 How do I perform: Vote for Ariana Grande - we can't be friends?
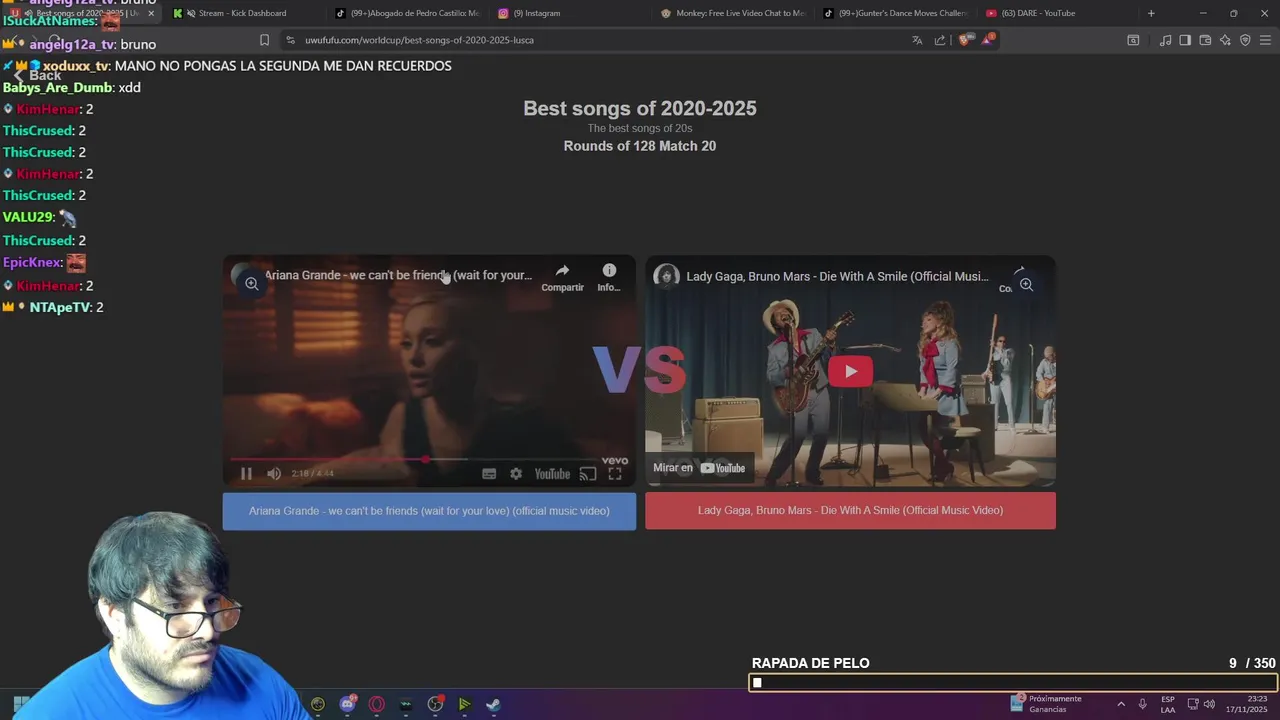pyautogui.click(x=429, y=511)
